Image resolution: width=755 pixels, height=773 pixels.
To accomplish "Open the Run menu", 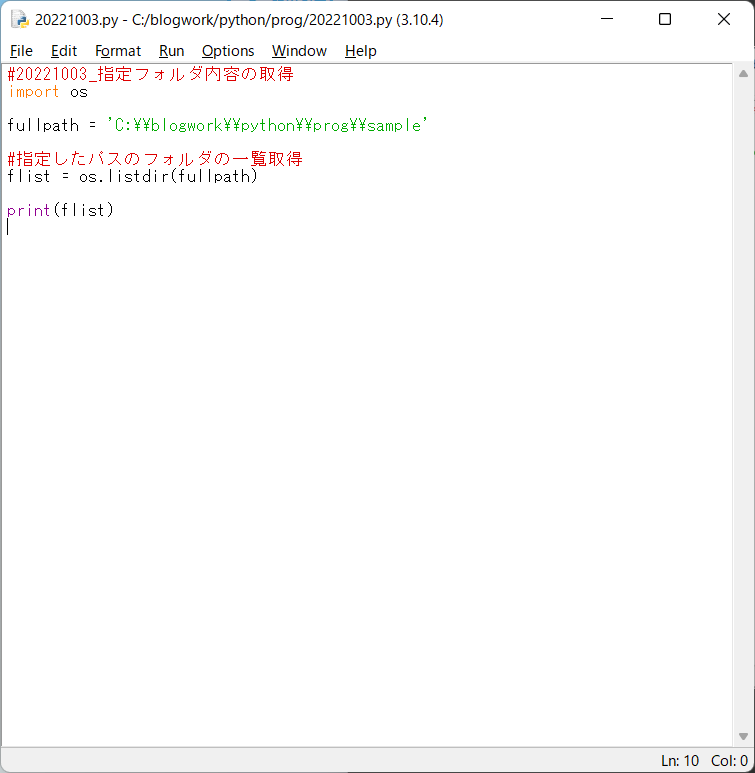I will coord(172,51).
